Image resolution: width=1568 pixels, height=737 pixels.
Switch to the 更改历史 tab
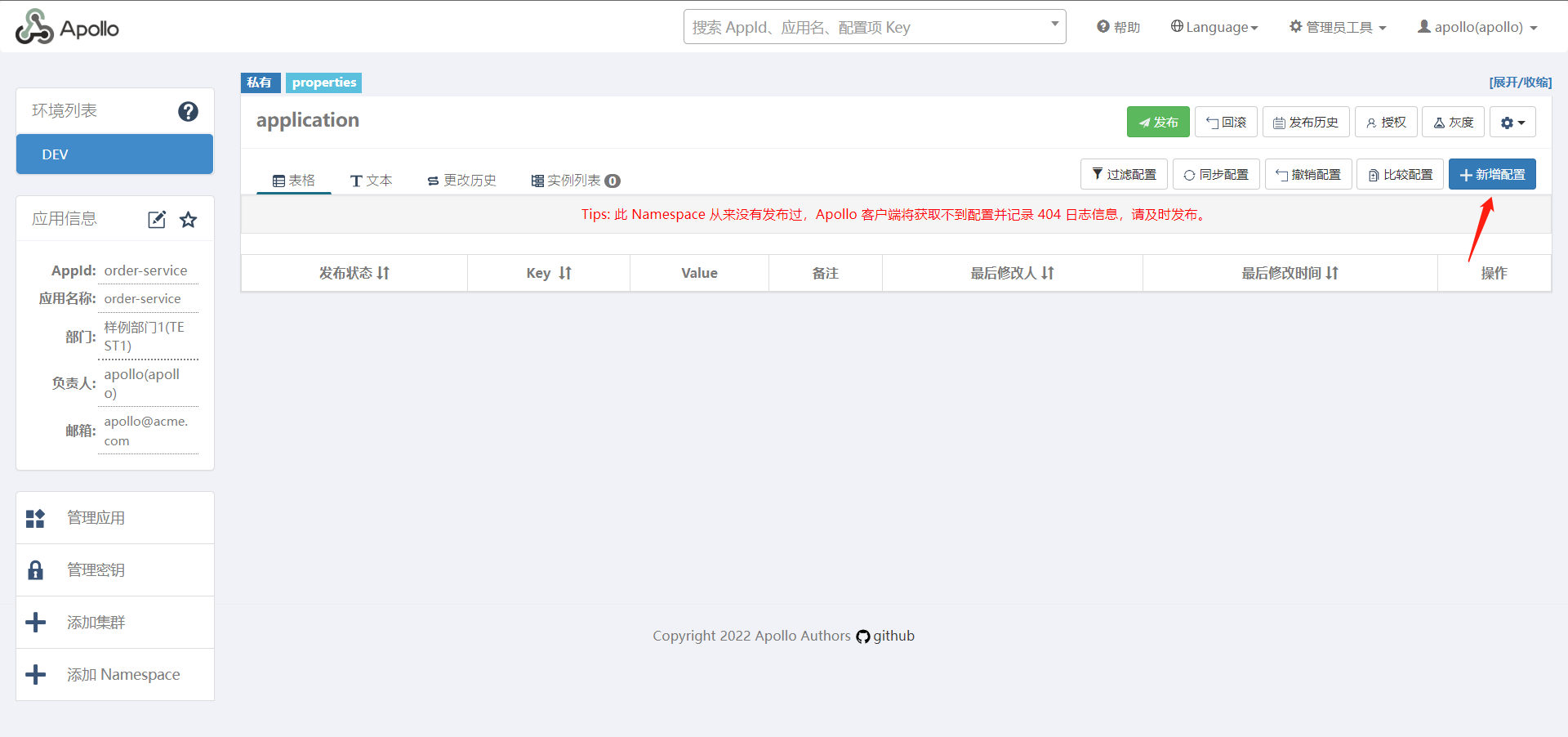pyautogui.click(x=461, y=181)
